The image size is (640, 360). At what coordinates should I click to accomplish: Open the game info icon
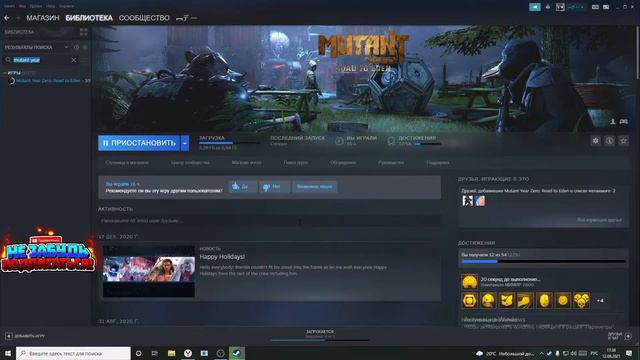point(609,141)
